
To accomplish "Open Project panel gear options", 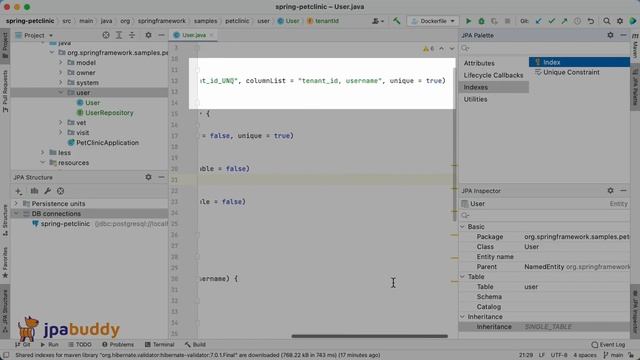I will (148, 35).
